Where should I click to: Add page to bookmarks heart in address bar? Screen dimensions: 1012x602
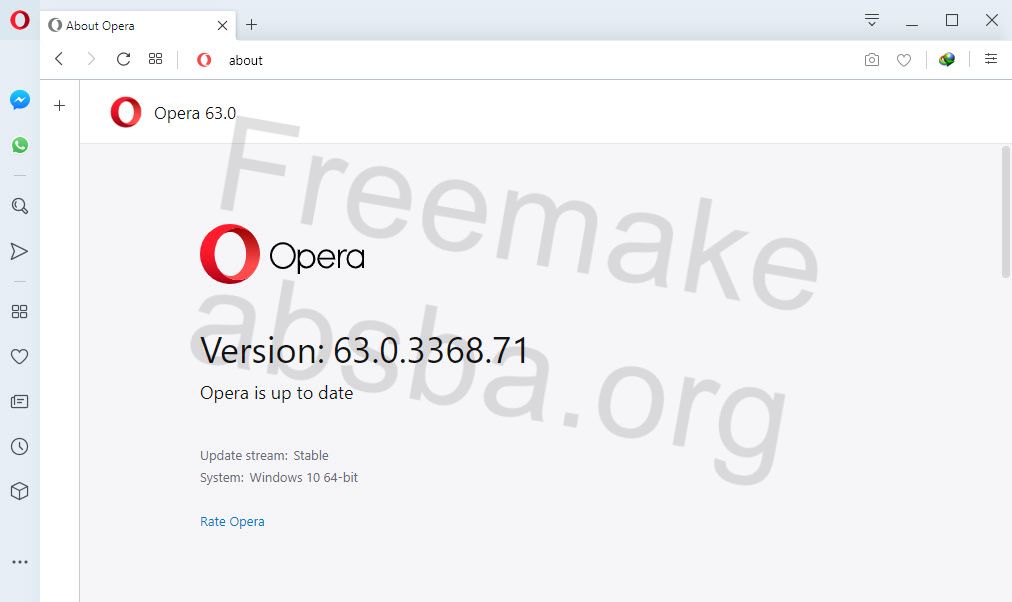click(904, 60)
